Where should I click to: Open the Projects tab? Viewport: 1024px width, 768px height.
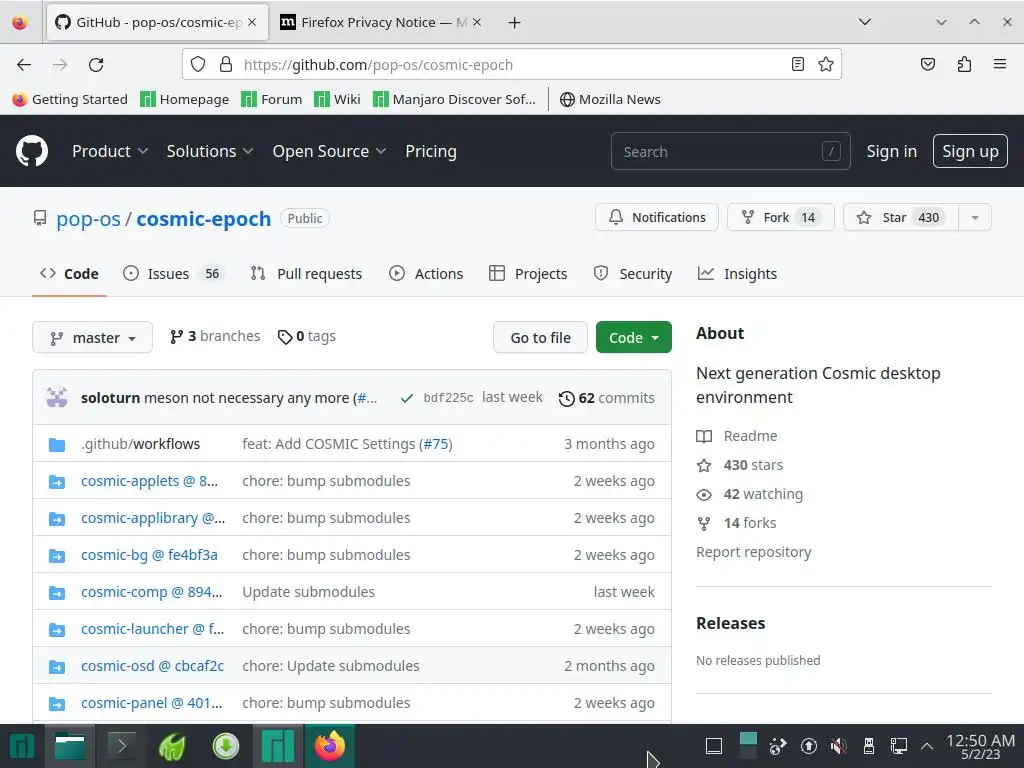[528, 274]
